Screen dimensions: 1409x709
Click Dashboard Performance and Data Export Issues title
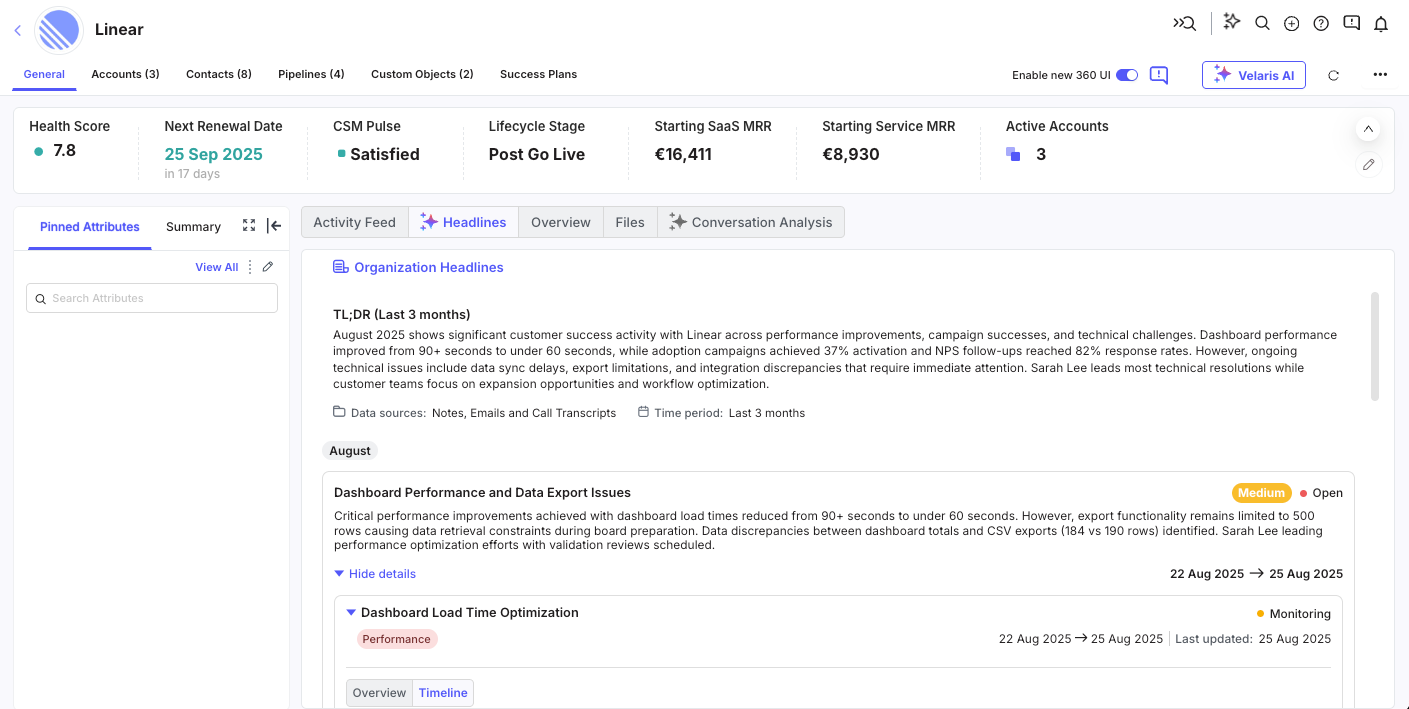coord(482,493)
